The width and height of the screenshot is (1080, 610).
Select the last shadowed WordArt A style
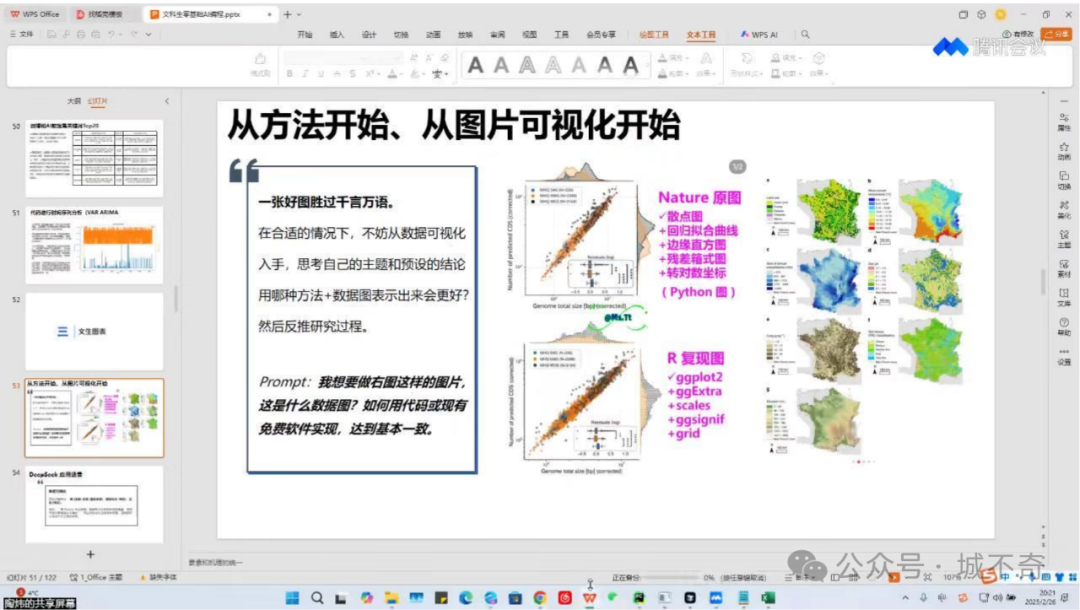[x=630, y=65]
